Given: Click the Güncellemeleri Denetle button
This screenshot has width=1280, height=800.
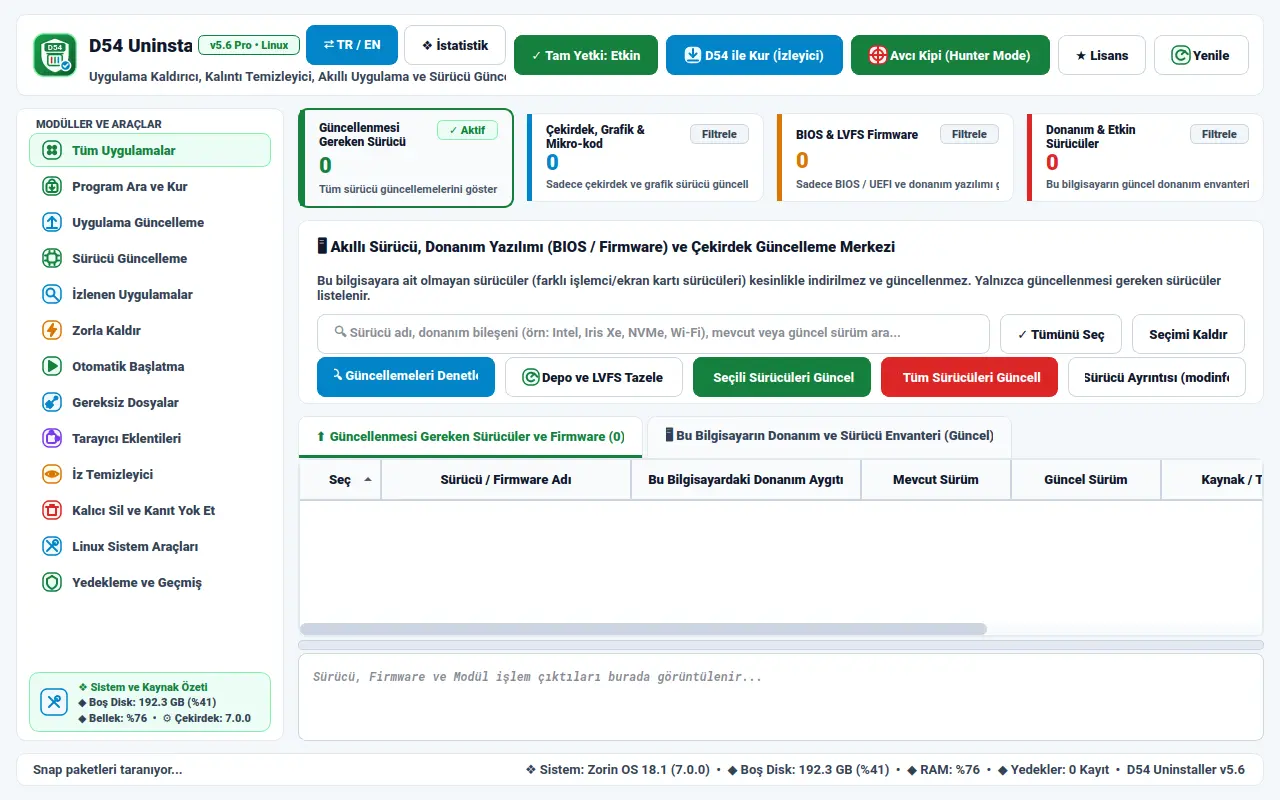Looking at the screenshot, I should 406,377.
